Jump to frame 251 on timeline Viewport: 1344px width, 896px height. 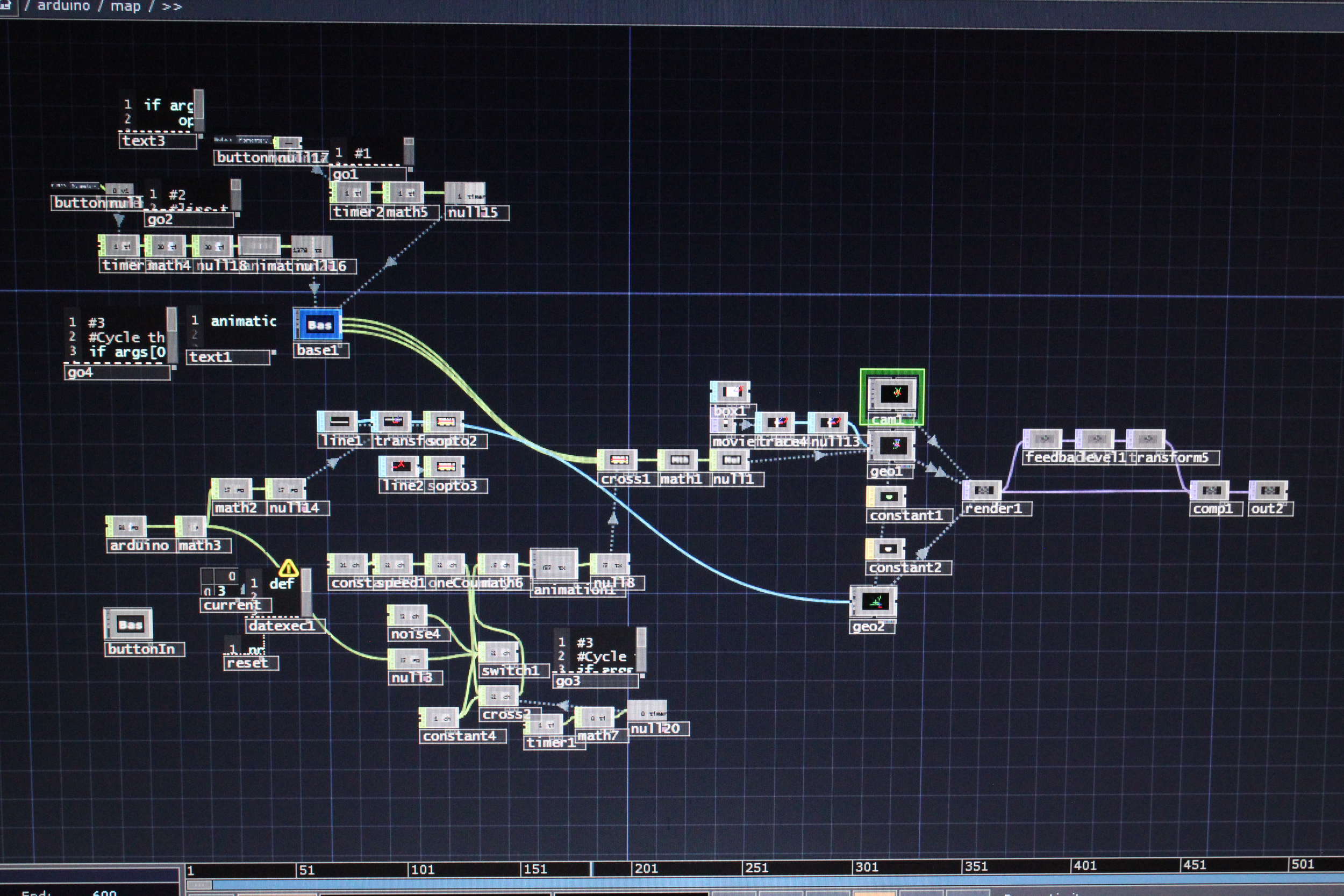coord(756,868)
